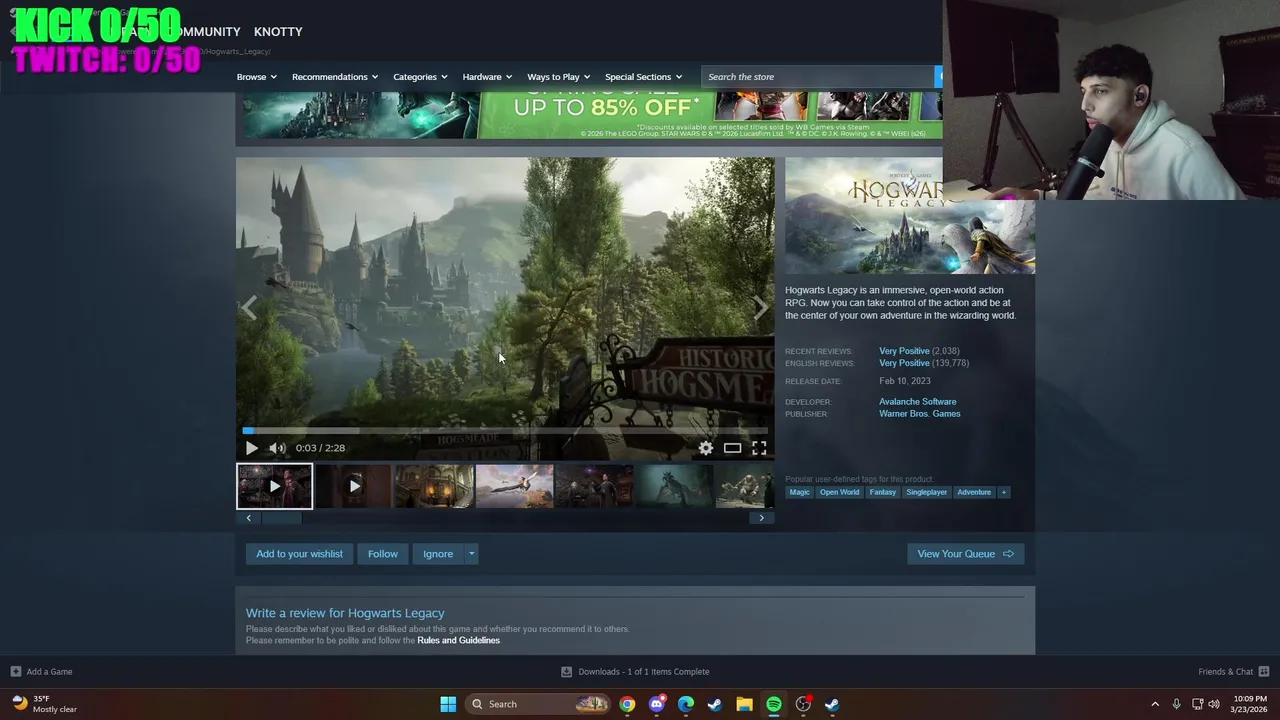Select the Fantasy tag

point(882,492)
